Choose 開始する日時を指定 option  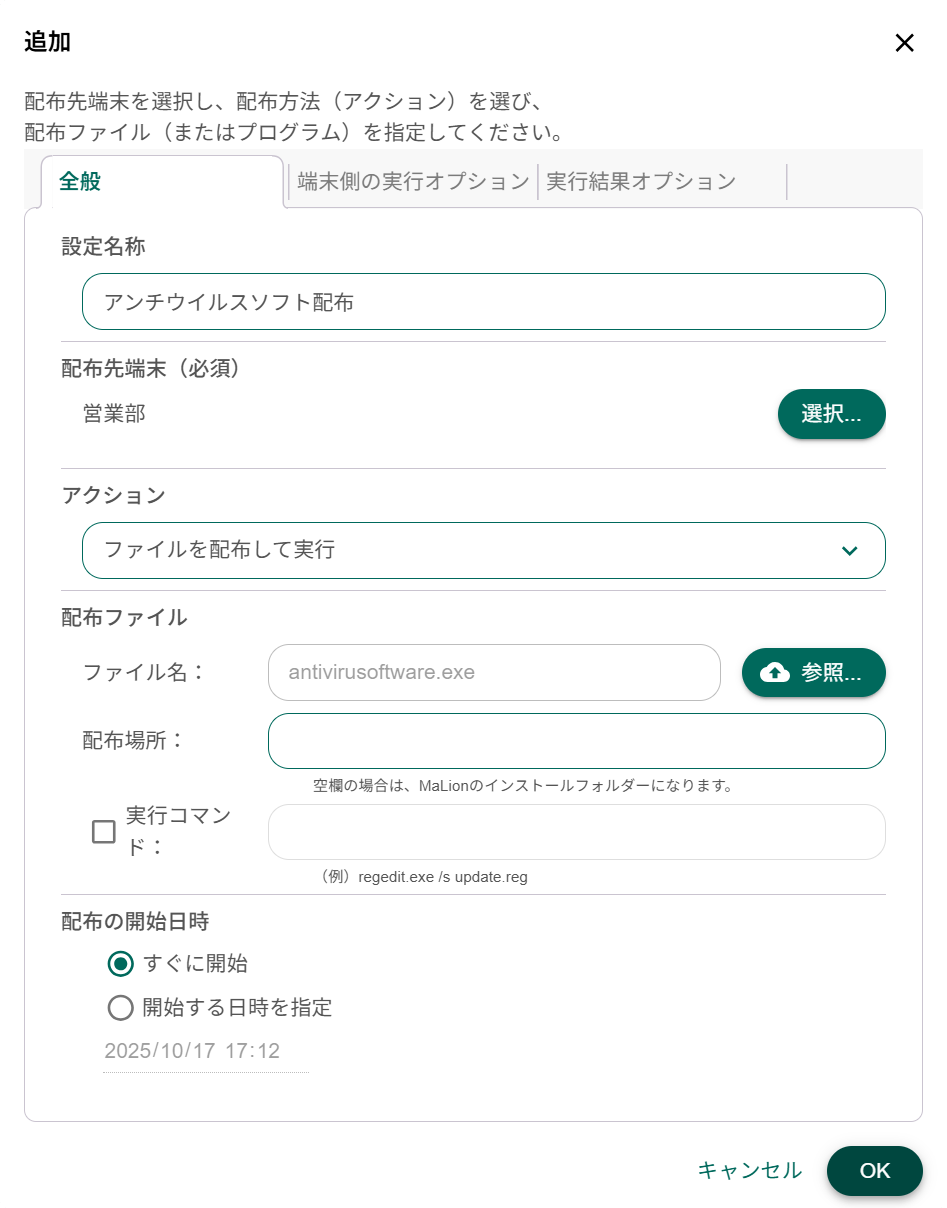120,1008
